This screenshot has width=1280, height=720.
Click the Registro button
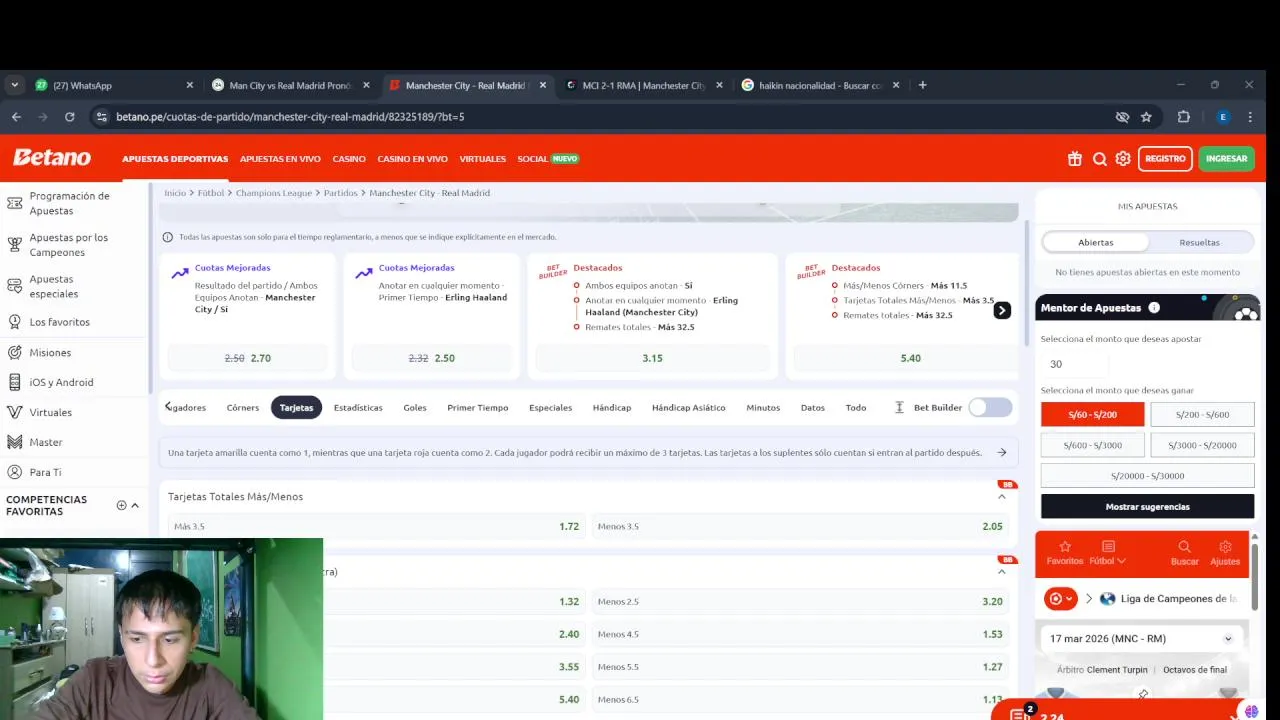tap(1165, 159)
